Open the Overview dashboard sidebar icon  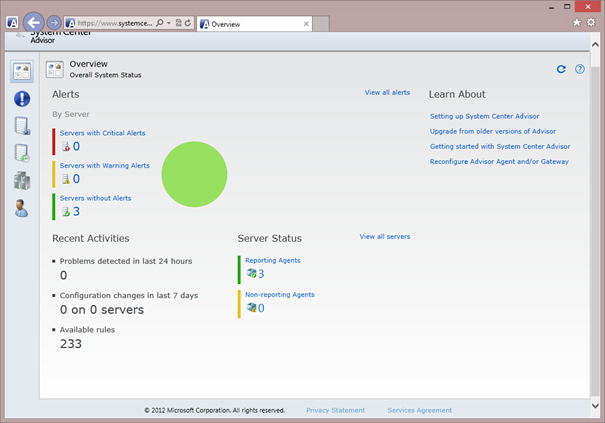pyautogui.click(x=22, y=71)
